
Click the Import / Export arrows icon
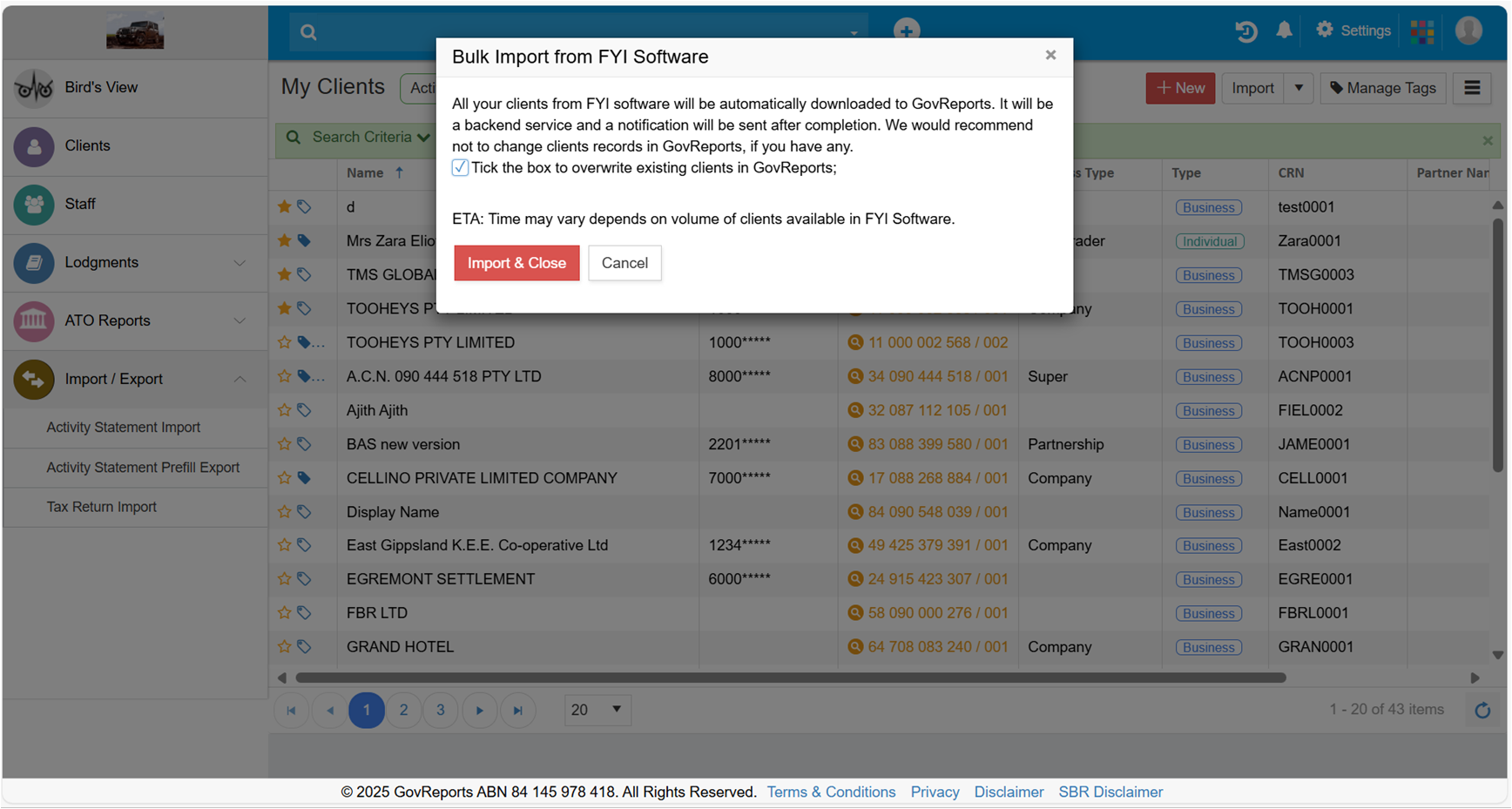coord(34,380)
